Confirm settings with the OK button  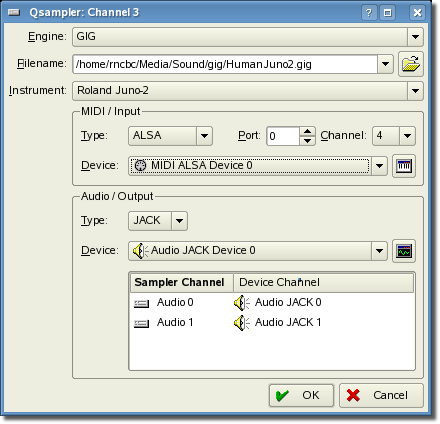point(301,395)
